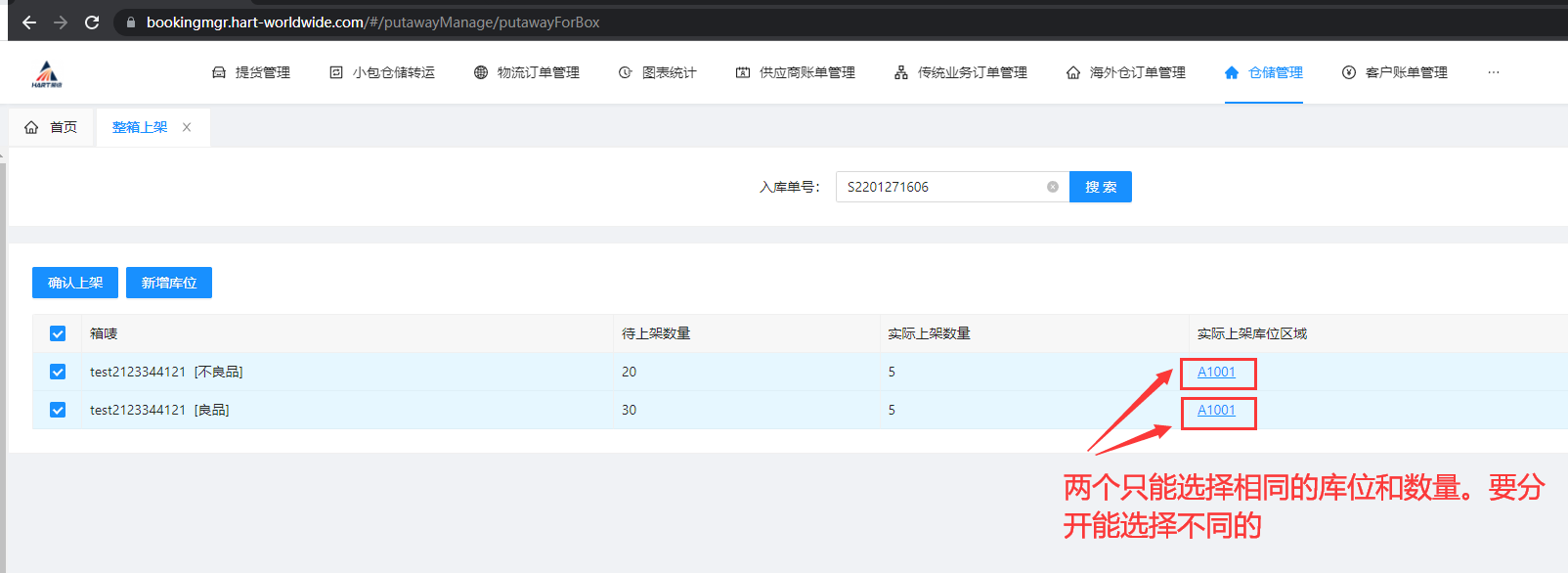This screenshot has width=1568, height=573.
Task: Close the 整箱上架 tab
Action: pyautogui.click(x=187, y=127)
